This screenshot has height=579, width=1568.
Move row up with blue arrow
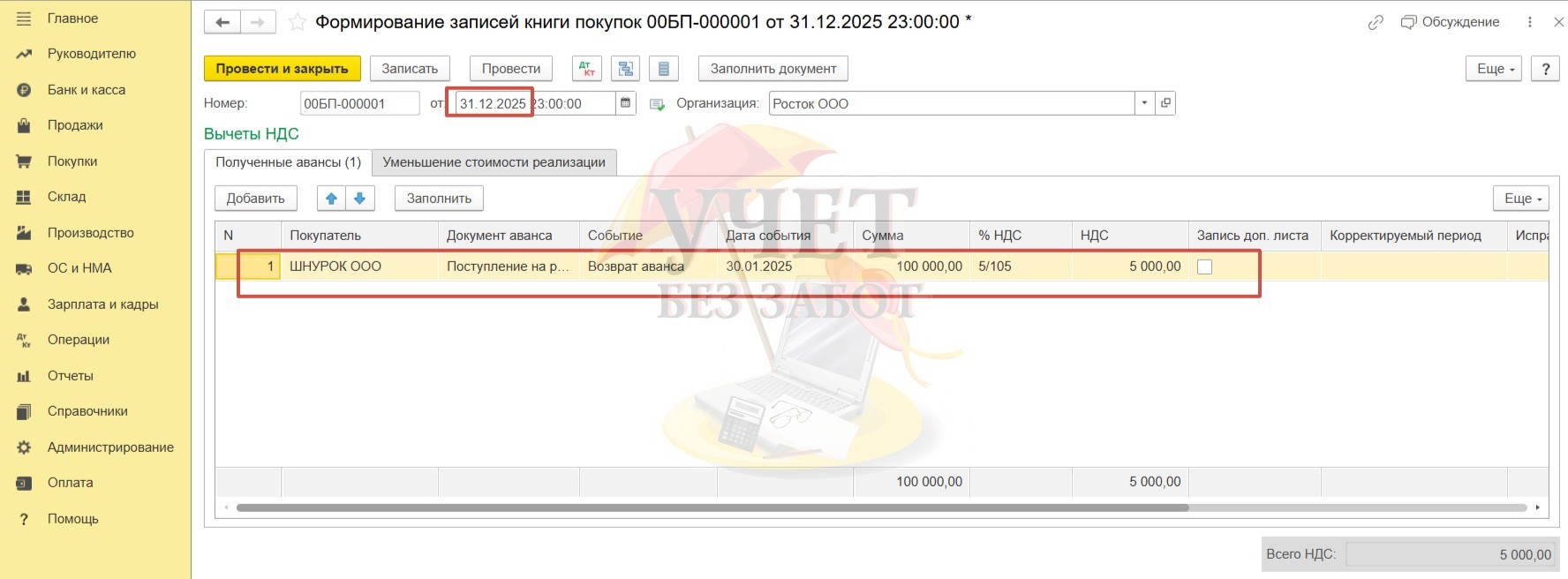[332, 199]
